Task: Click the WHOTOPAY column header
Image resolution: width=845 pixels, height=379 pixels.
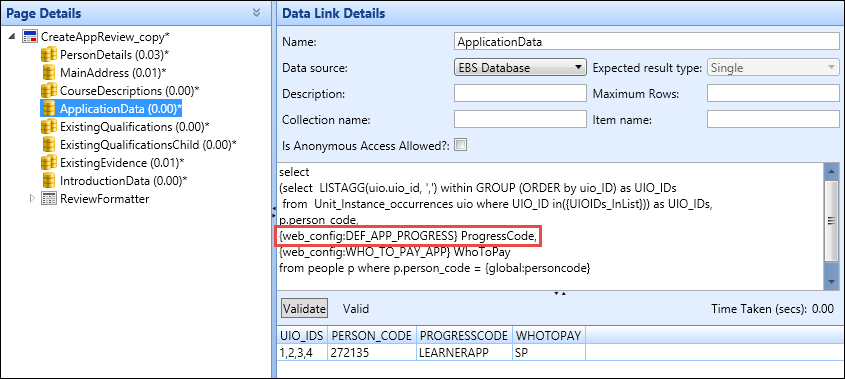Action: click(548, 335)
